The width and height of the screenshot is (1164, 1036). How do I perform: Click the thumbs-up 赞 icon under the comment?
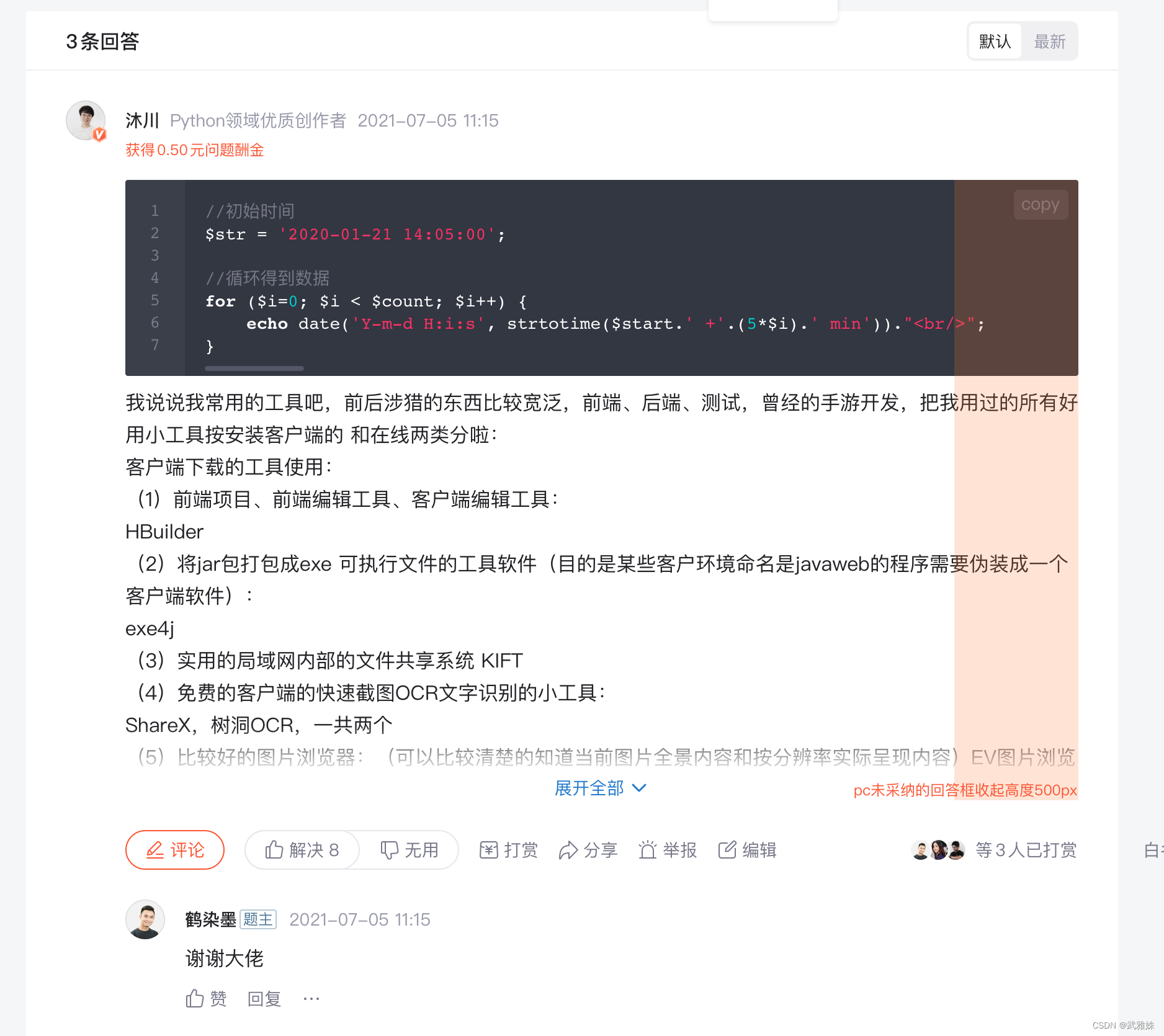click(195, 998)
